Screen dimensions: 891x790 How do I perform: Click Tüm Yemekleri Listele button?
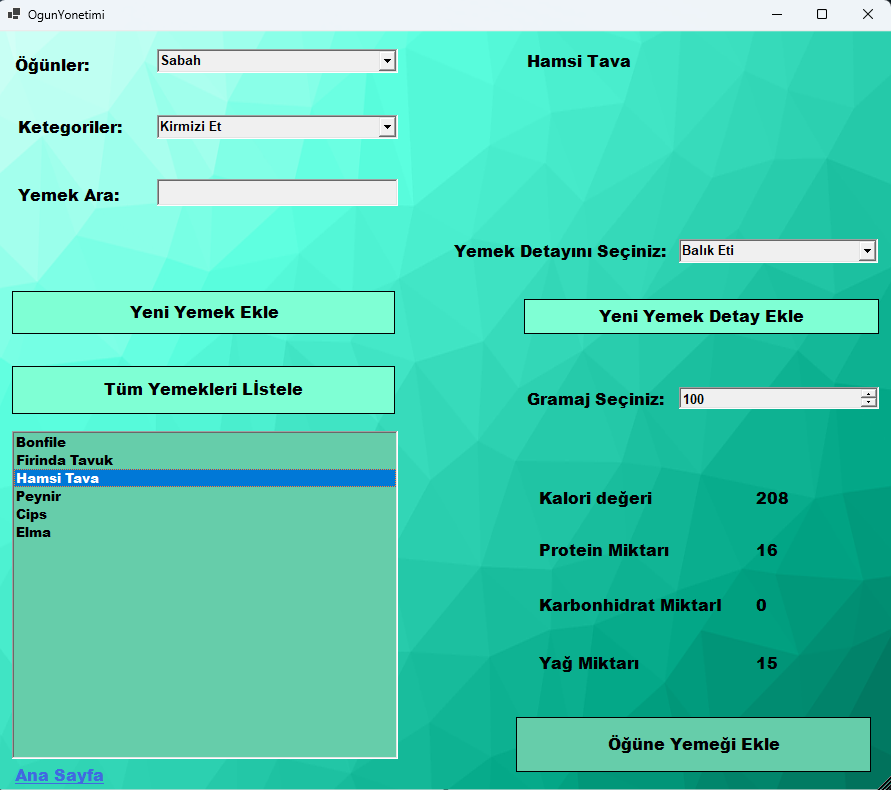pyautogui.click(x=203, y=390)
